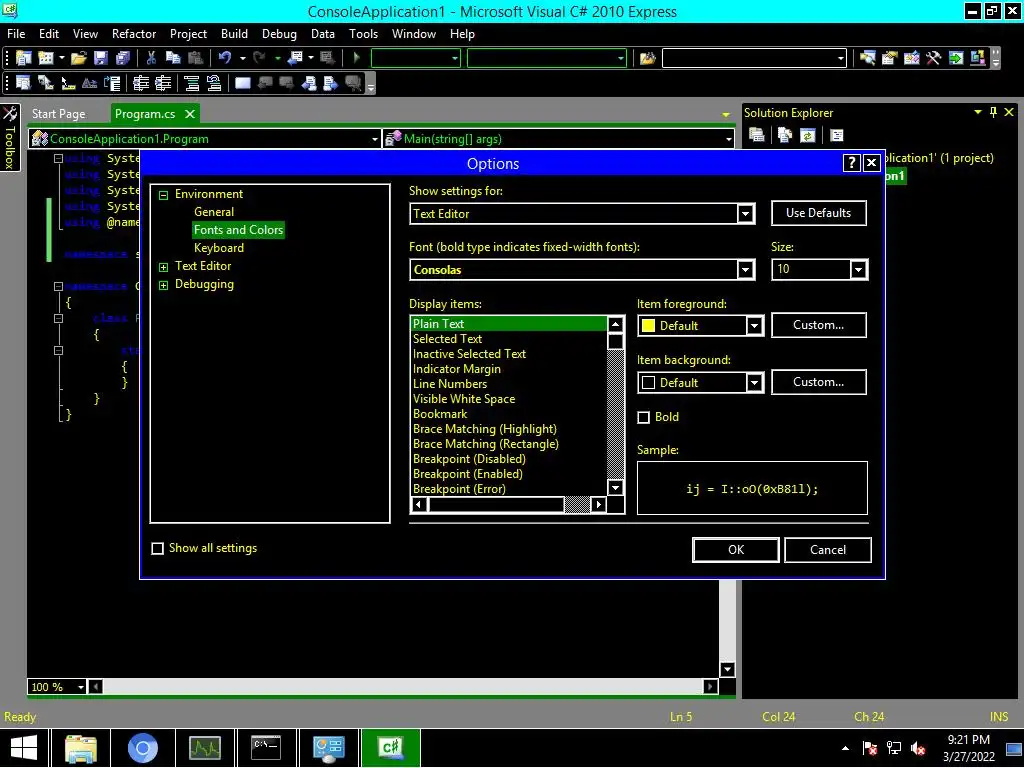Expand the Text Editor tree node
The width and height of the screenshot is (1024, 768).
(163, 267)
